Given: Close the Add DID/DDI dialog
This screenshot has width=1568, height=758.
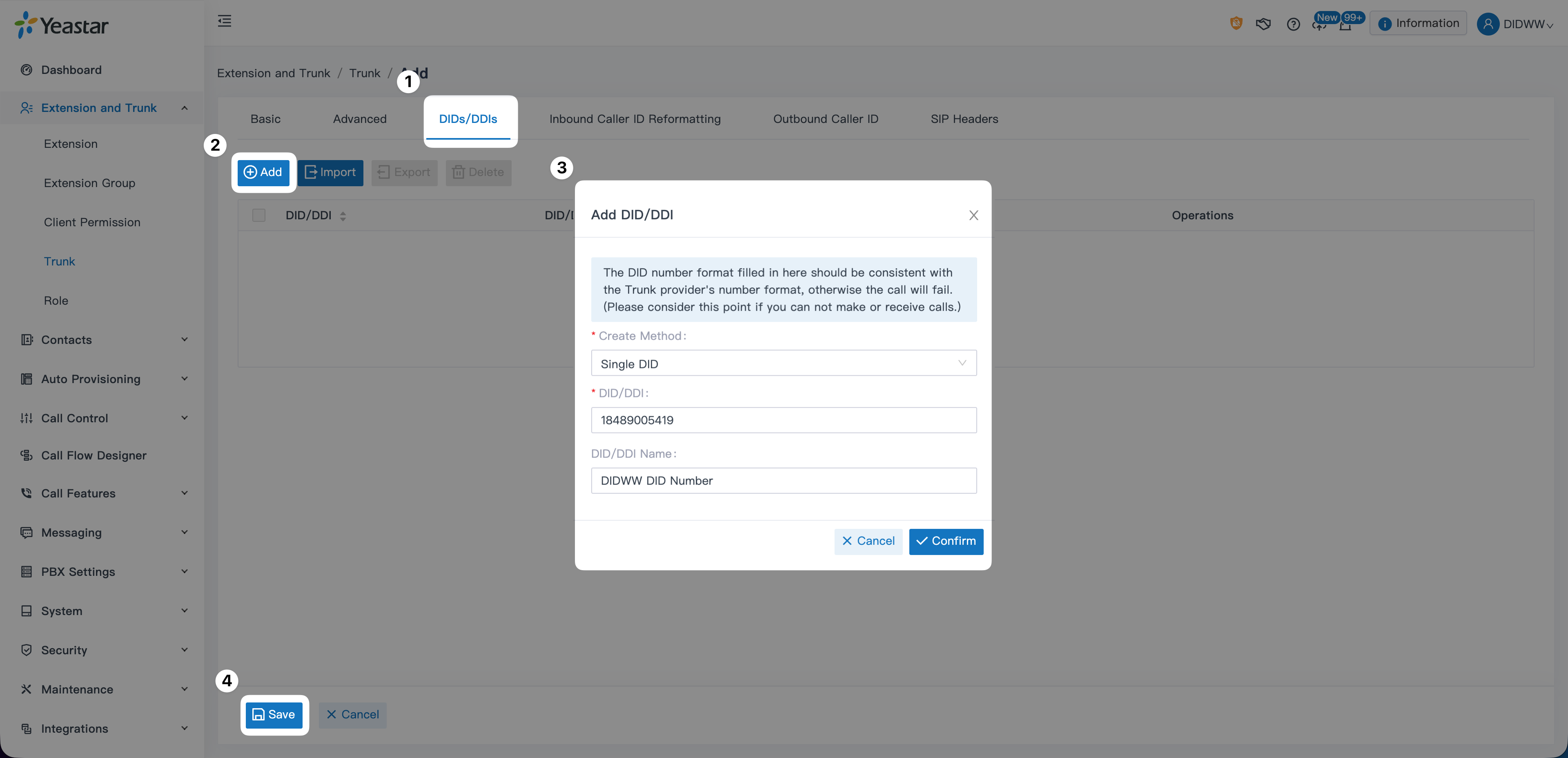Looking at the screenshot, I should [973, 215].
